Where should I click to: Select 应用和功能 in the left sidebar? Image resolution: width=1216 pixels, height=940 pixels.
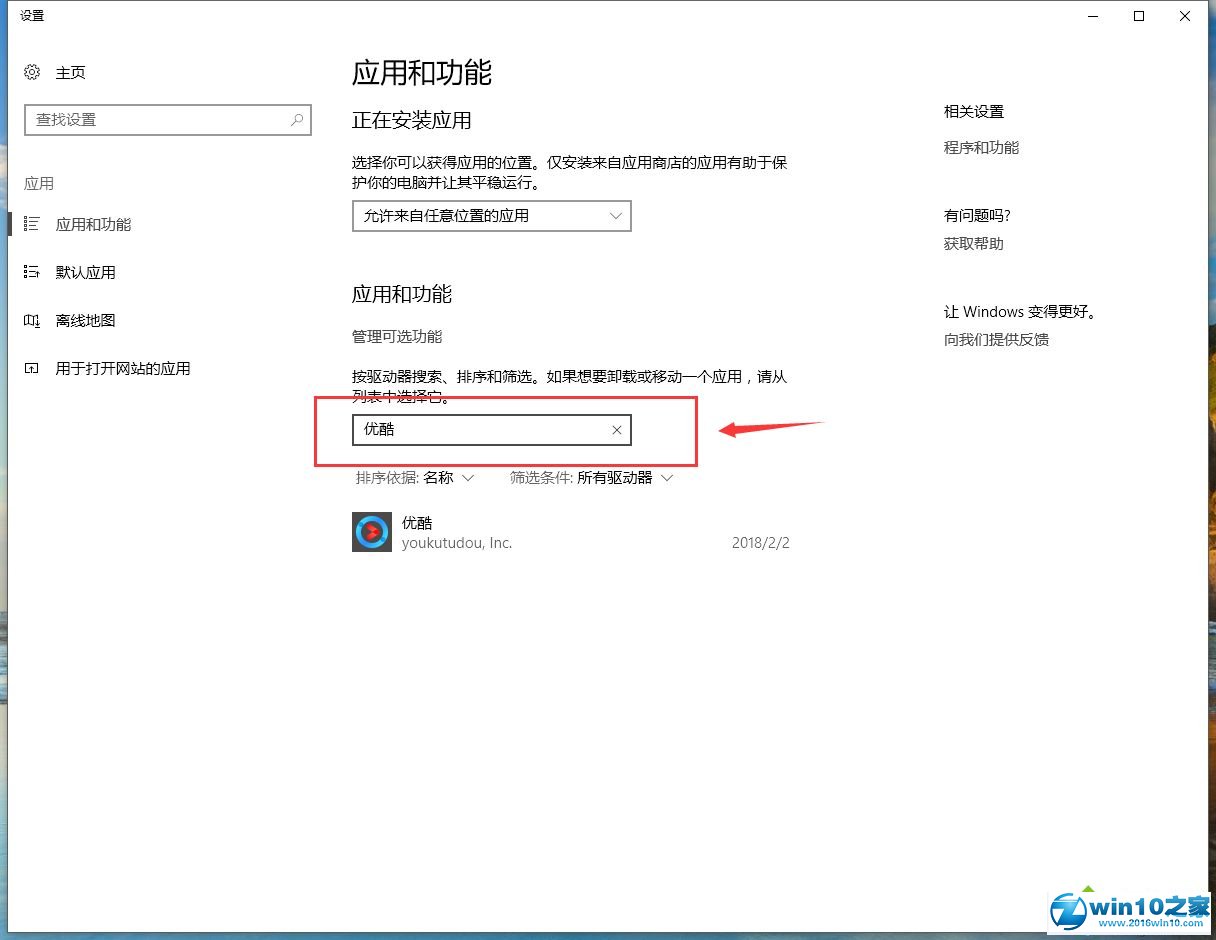coord(93,224)
